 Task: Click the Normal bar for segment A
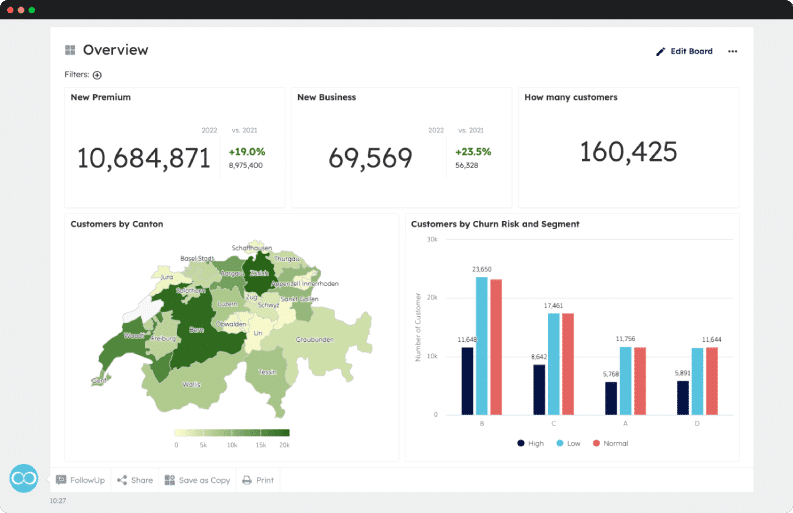click(640, 381)
